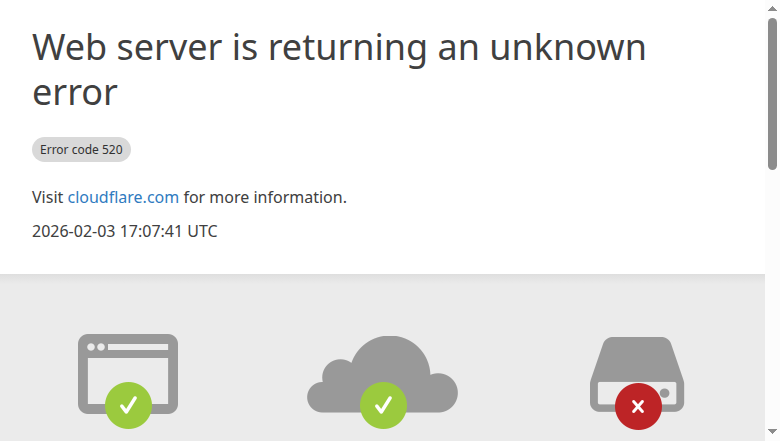780x441 pixels.
Task: Click the two window dots in browser icon
Action: point(96,347)
